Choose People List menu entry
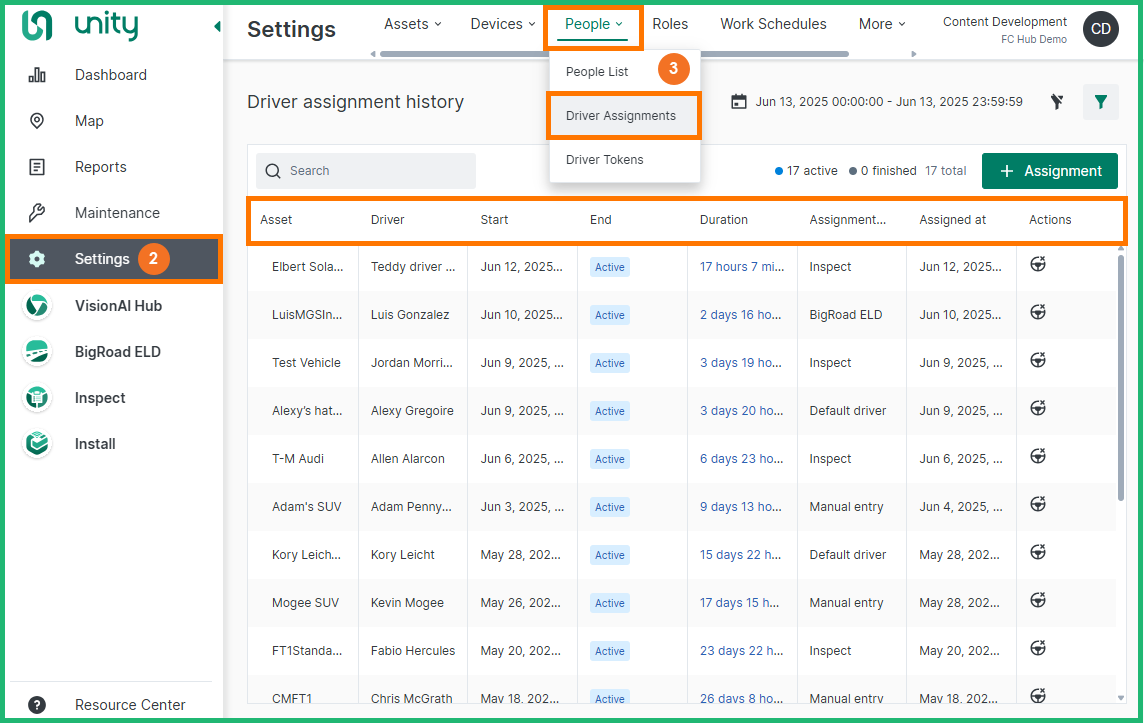 click(597, 72)
